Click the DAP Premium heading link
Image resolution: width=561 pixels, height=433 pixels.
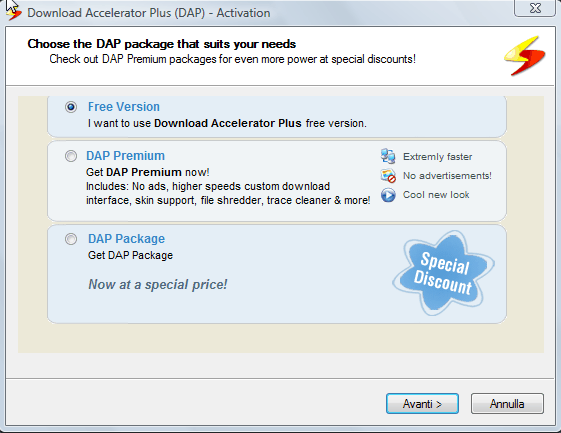point(126,156)
